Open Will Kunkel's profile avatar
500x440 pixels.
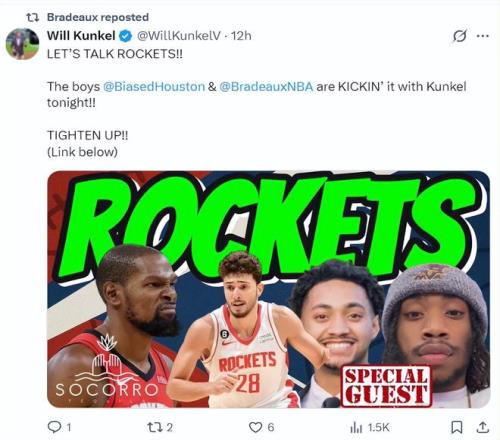[23, 44]
